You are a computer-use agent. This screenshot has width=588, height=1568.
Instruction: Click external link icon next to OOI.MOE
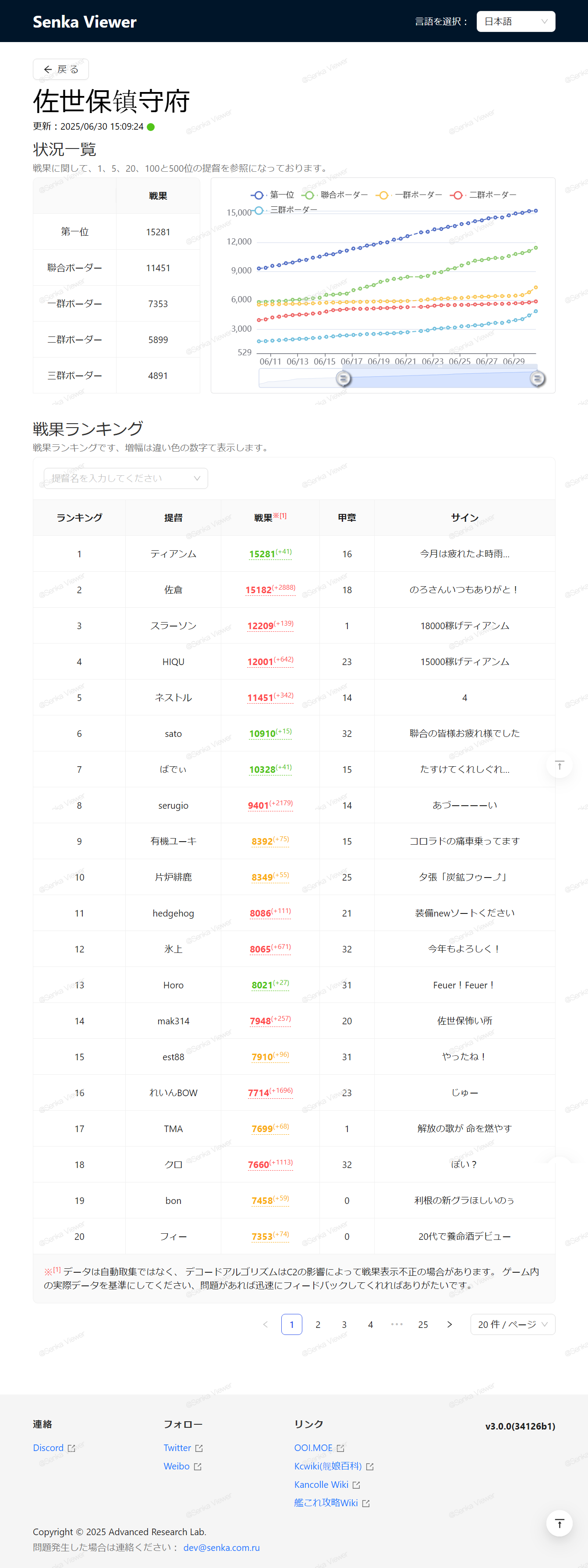340,1448
